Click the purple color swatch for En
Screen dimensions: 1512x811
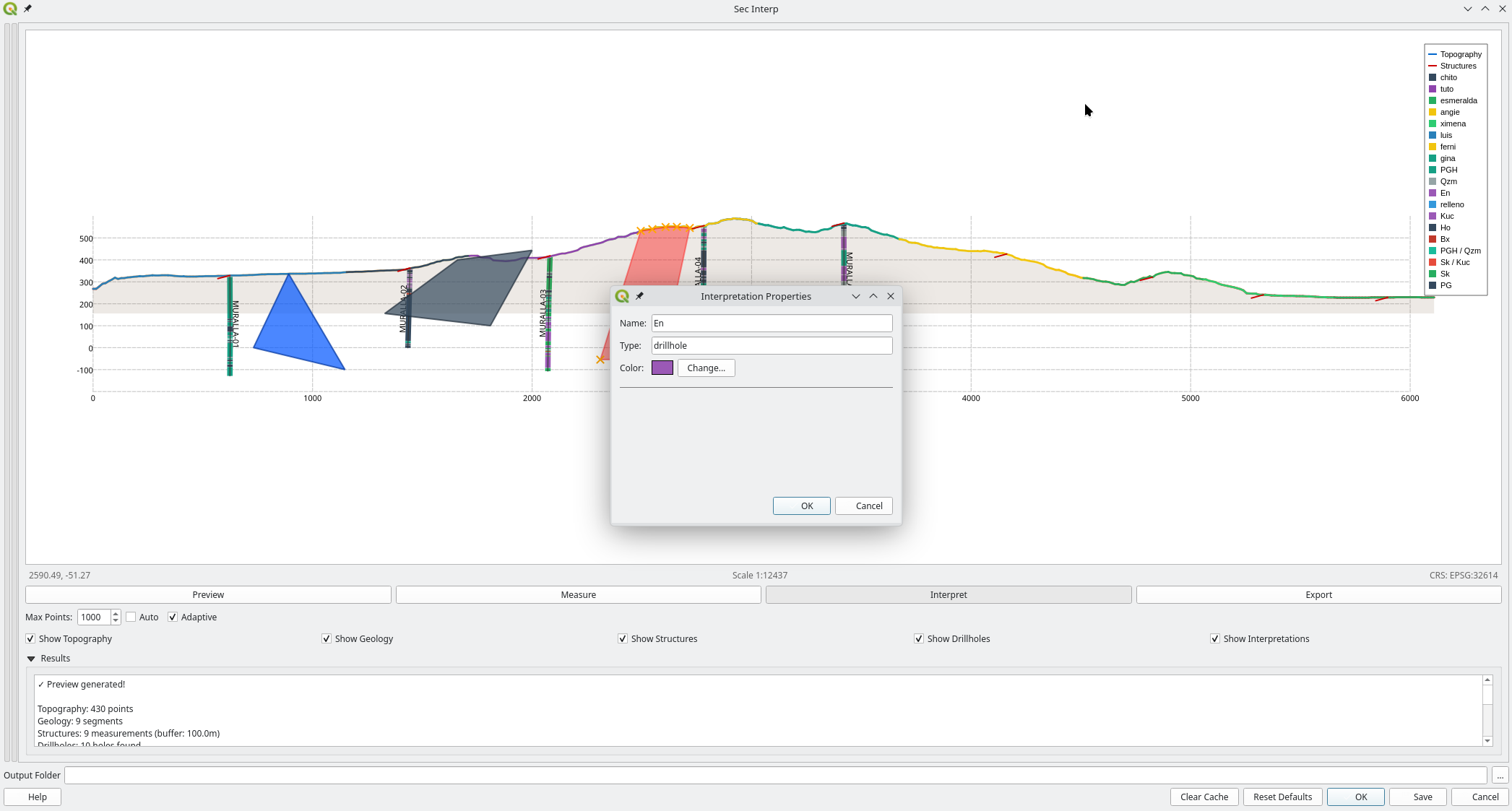(662, 368)
